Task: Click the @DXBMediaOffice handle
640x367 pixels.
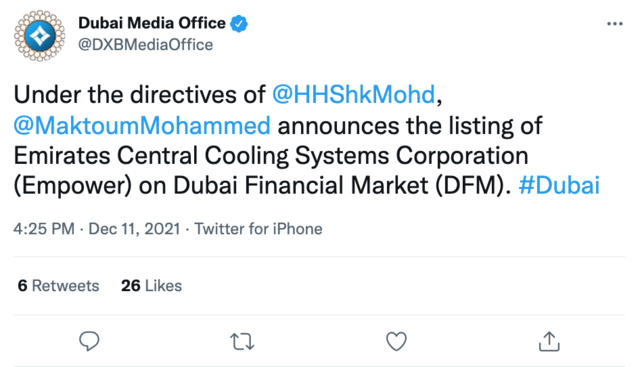Action: 146,44
